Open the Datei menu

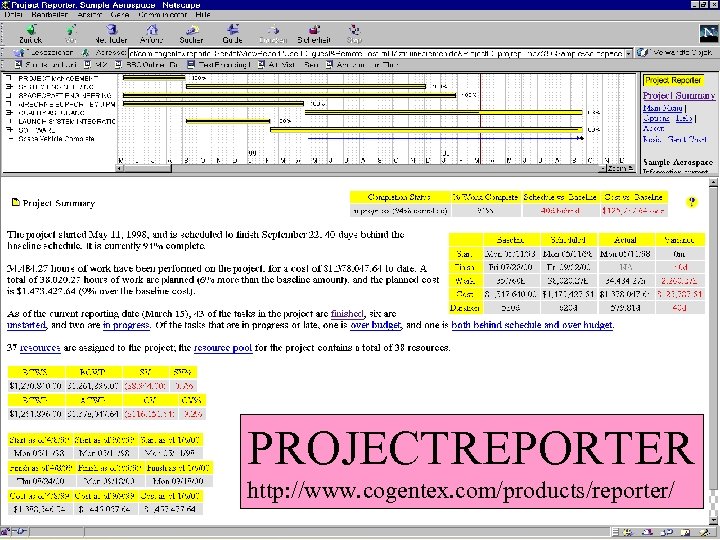[13, 15]
